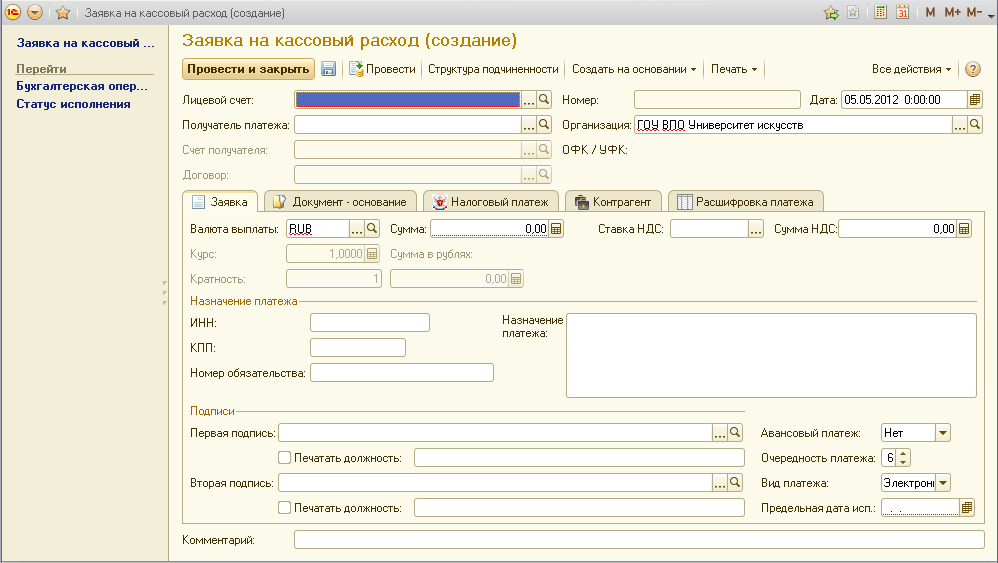998x563 pixels.
Task: Open date picker beside the Дата field
Action: click(x=975, y=99)
